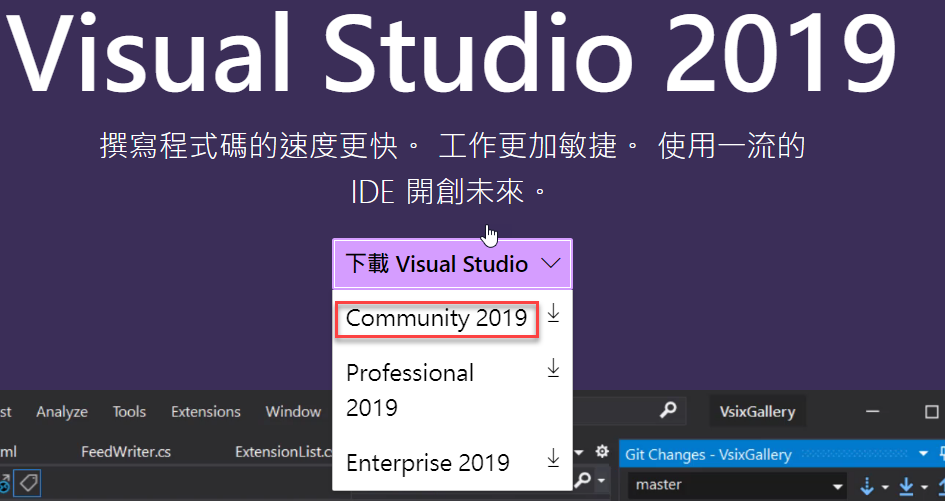This screenshot has height=501, width=945.
Task: Open the Window menu in the IDE
Action: (293, 412)
